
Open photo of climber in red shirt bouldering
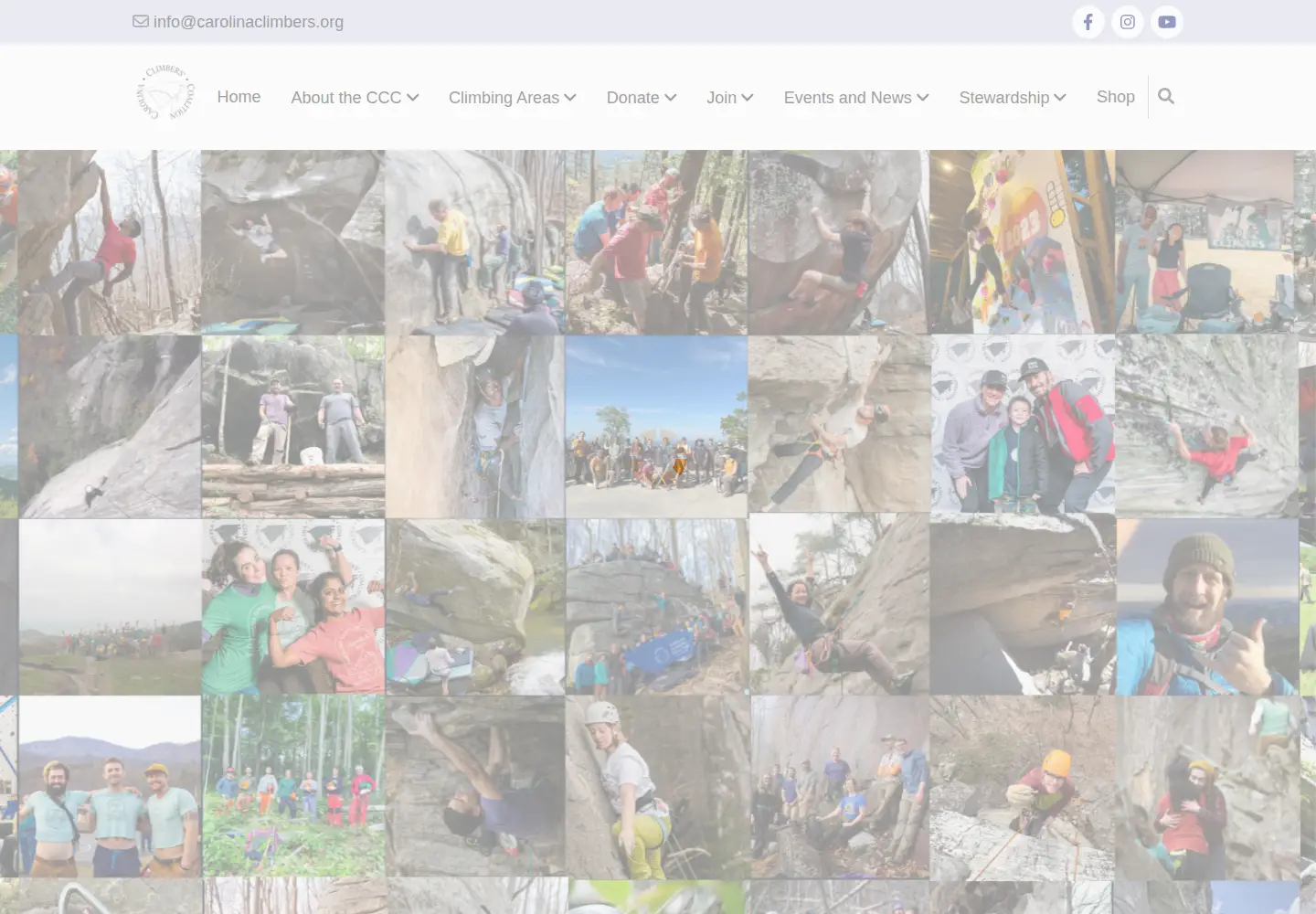point(109,242)
